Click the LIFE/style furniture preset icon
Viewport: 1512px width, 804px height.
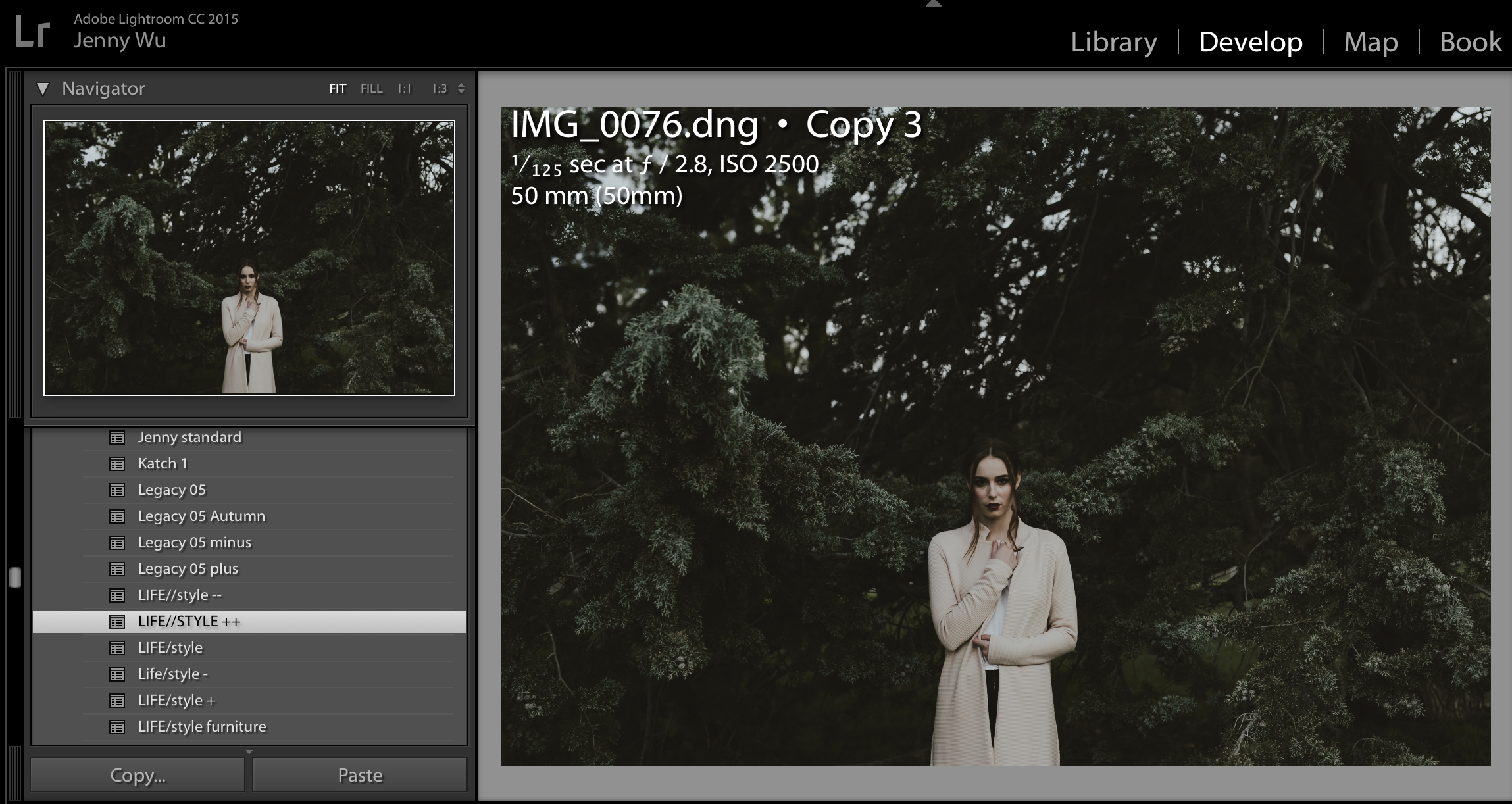[x=117, y=727]
